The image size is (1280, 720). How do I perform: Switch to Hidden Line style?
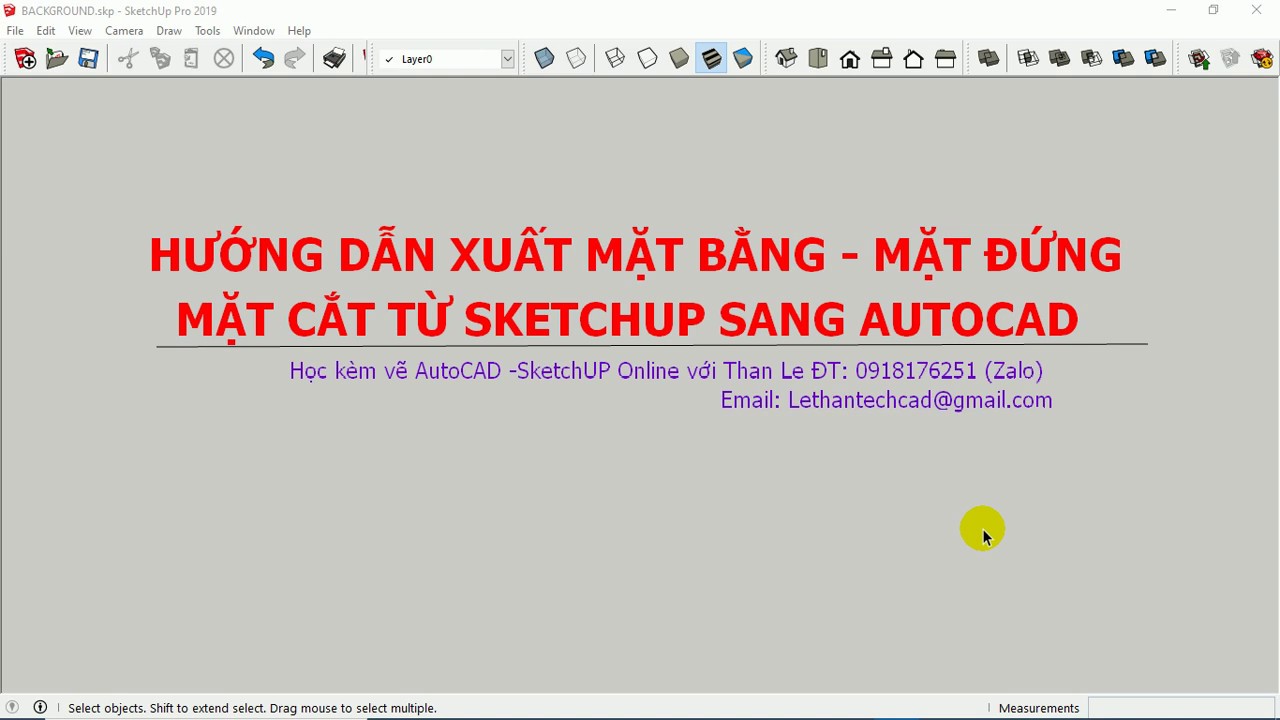tap(647, 59)
